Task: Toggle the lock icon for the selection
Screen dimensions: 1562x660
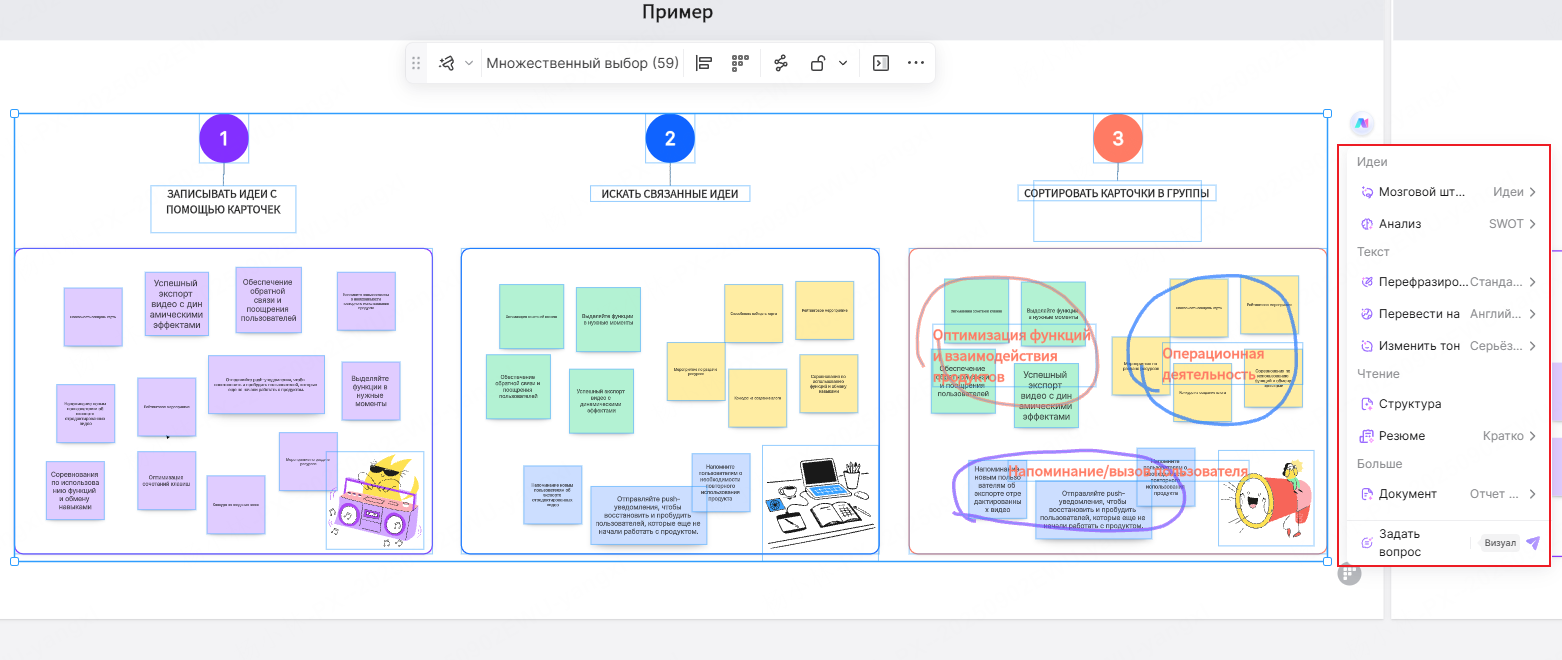Action: pyautogui.click(x=817, y=63)
